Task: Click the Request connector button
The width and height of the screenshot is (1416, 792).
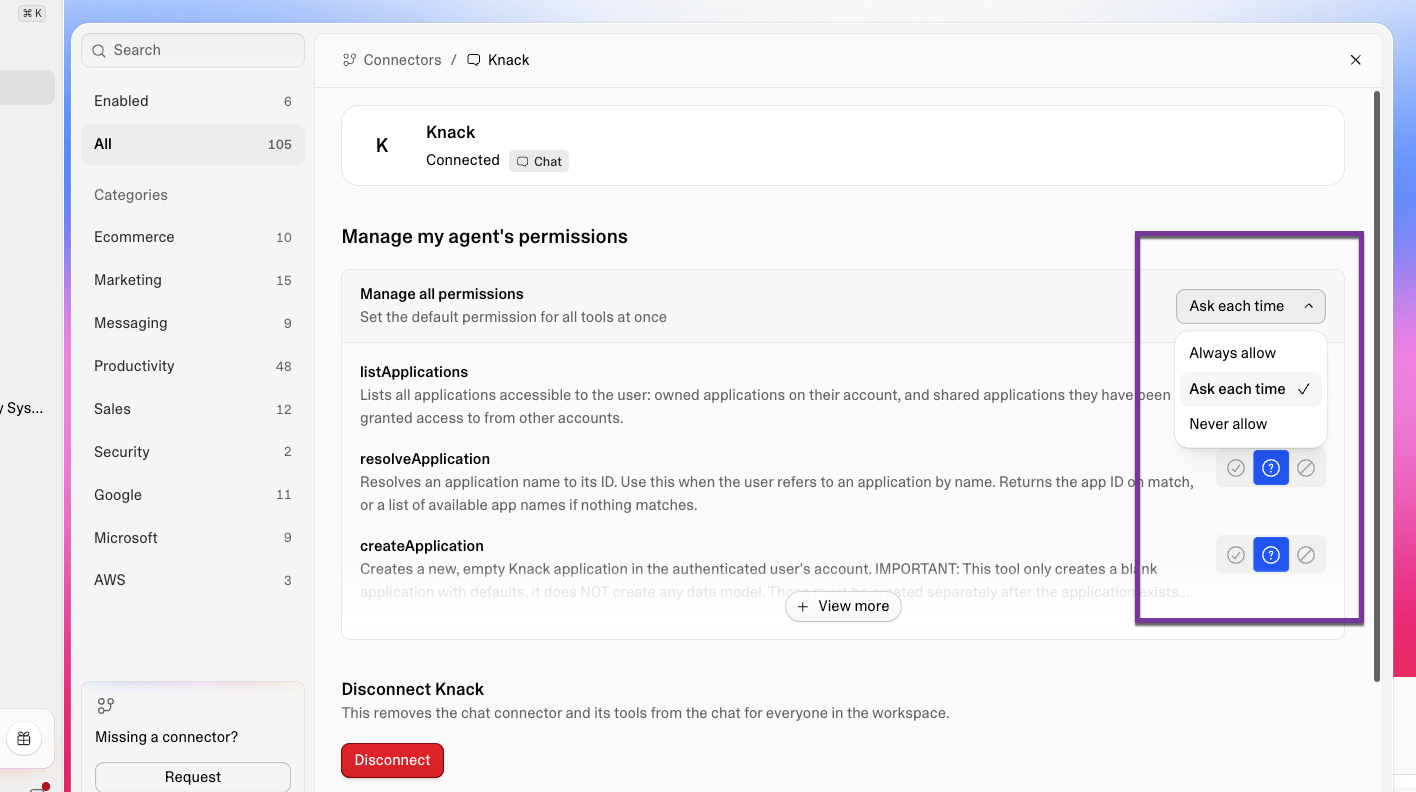Action: [193, 777]
